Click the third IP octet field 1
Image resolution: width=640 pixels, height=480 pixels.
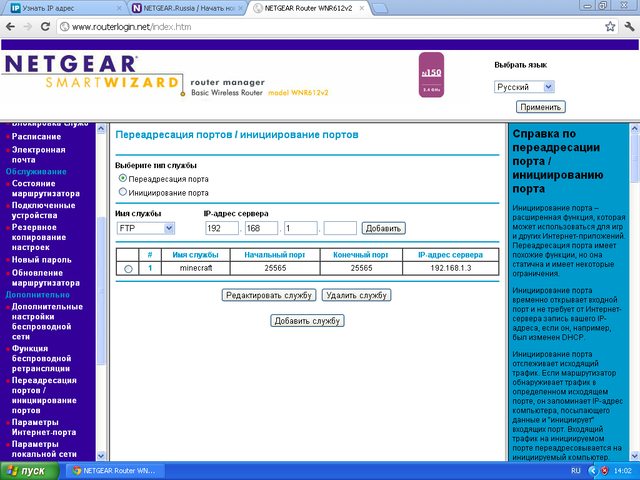point(301,228)
